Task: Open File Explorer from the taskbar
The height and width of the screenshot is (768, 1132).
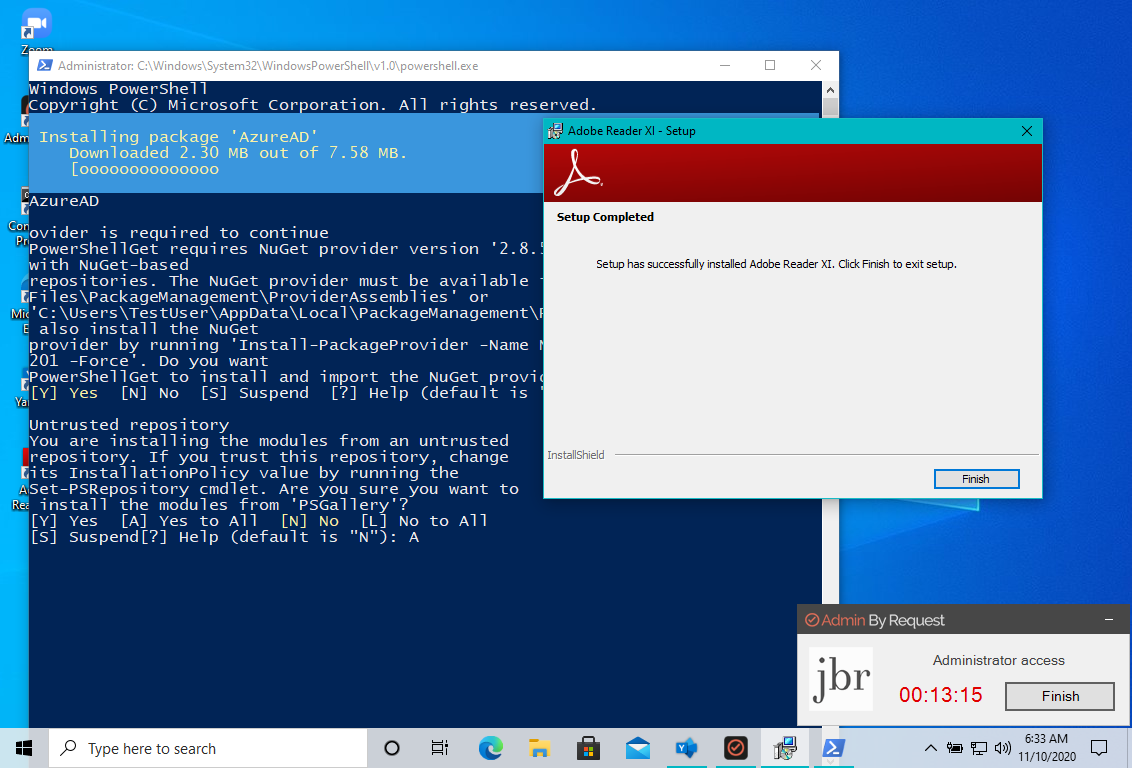Action: pos(539,748)
